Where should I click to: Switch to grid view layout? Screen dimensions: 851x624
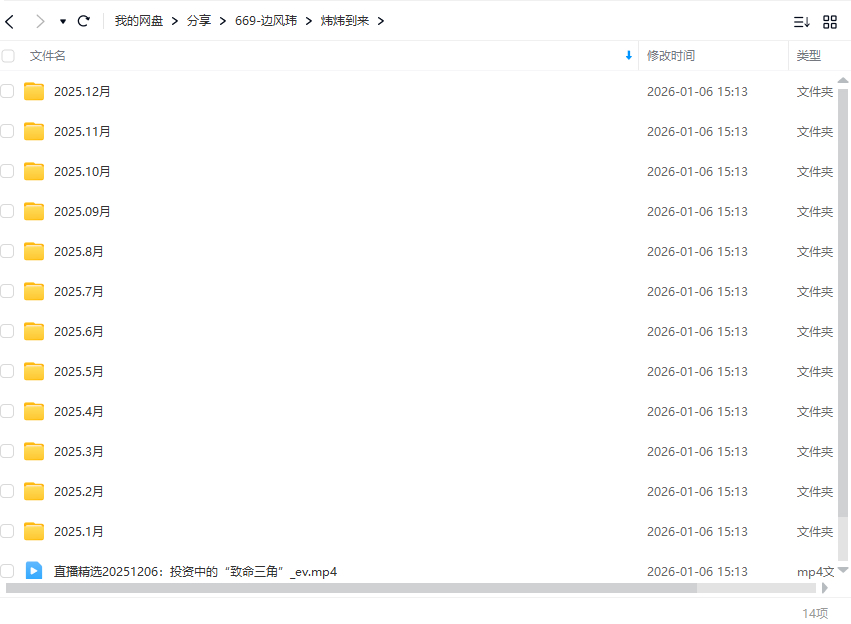click(x=830, y=22)
